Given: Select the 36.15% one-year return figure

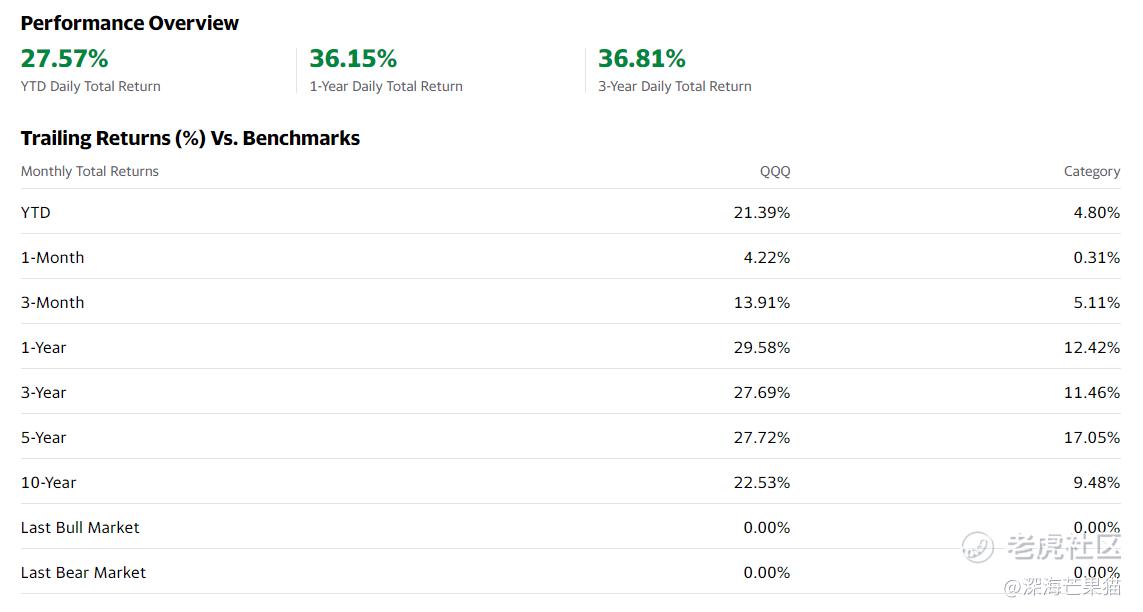Looking at the screenshot, I should point(353,58).
